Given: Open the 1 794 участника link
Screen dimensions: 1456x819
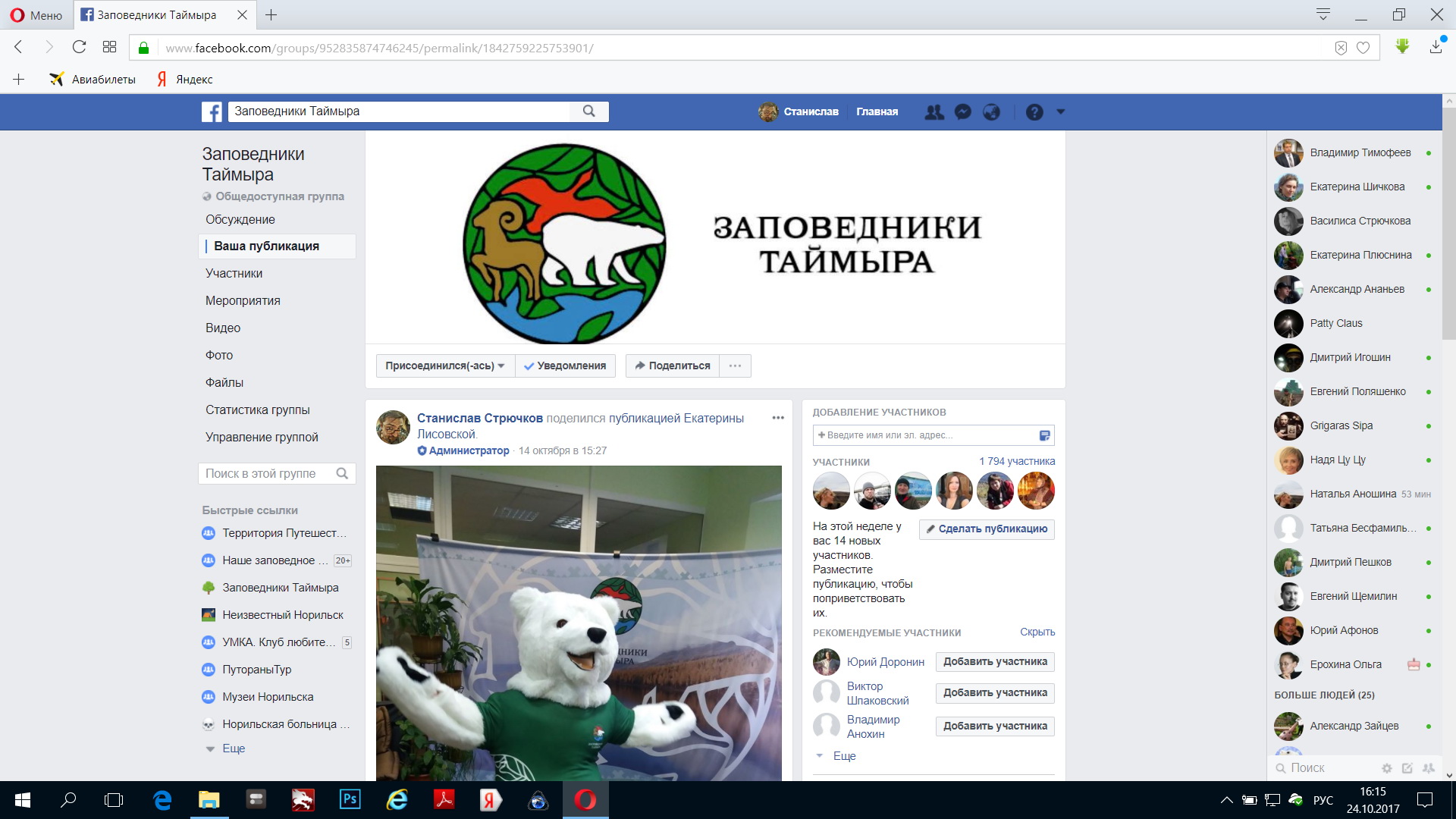Looking at the screenshot, I should click(1017, 461).
